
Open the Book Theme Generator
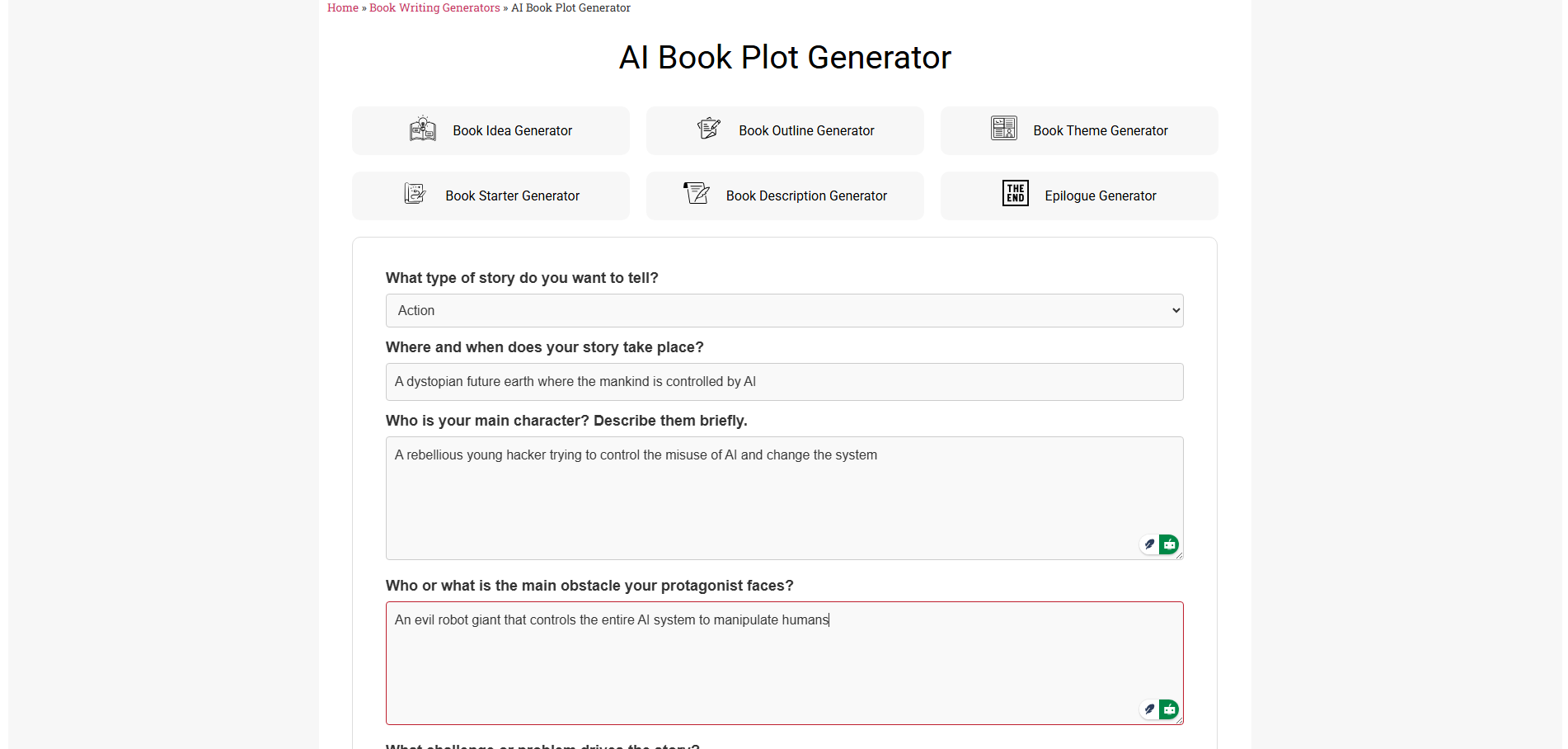[x=1078, y=130]
